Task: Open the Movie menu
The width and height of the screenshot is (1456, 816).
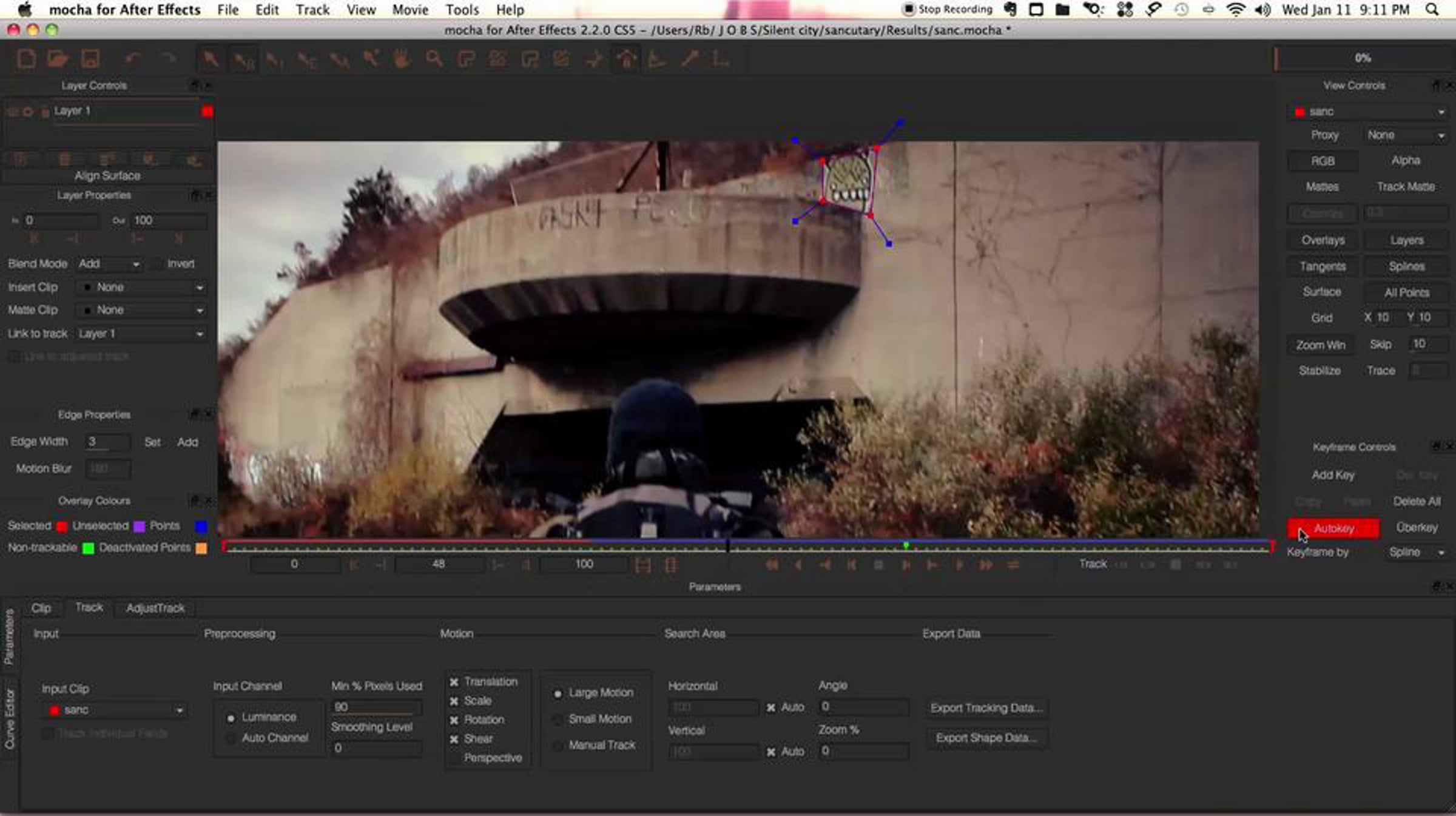Action: click(x=410, y=10)
